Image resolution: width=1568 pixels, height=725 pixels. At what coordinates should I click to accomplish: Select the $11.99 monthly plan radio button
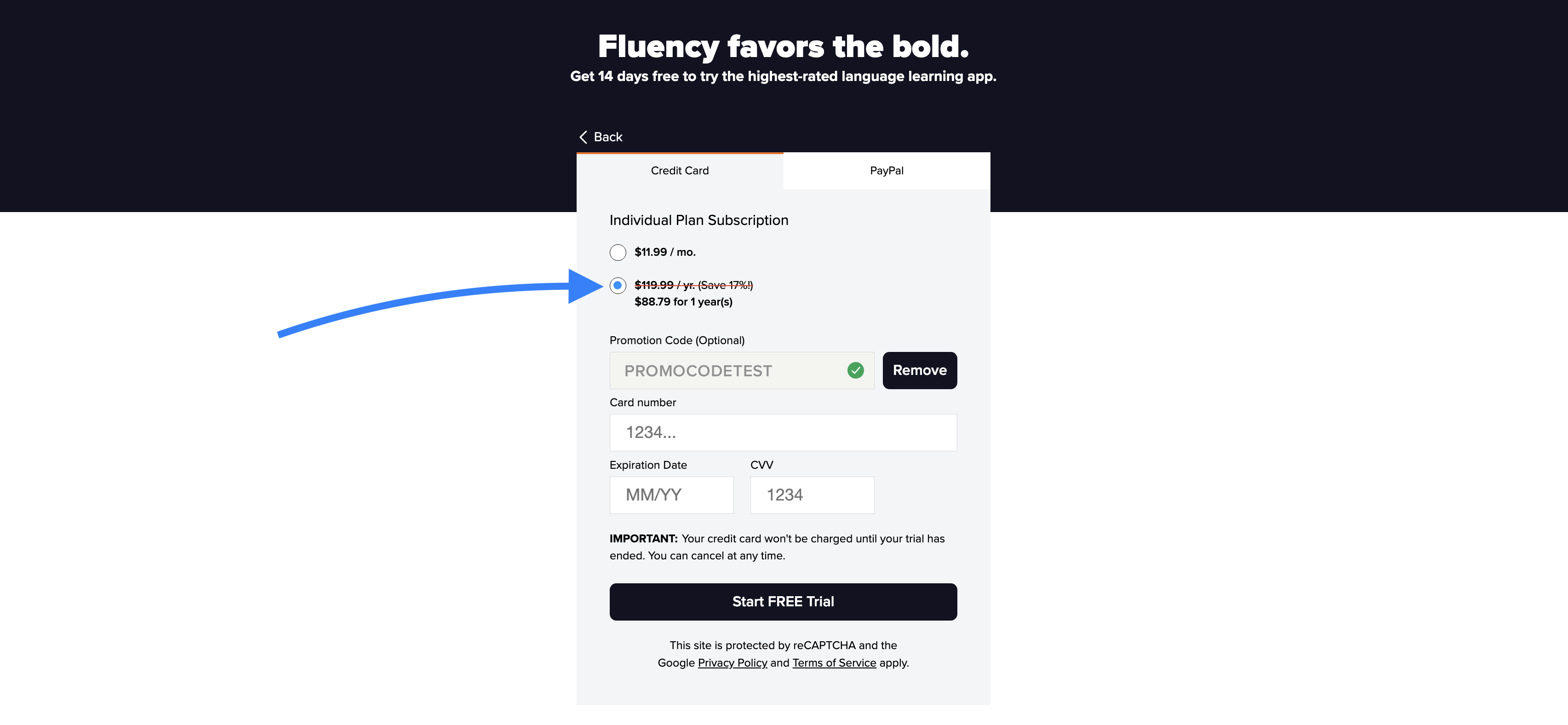click(x=618, y=252)
